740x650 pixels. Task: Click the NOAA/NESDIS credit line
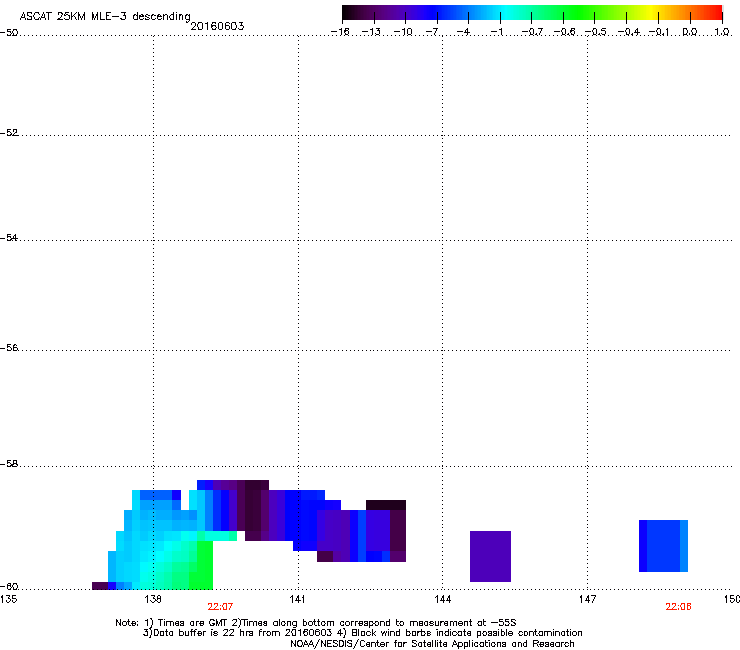[x=432, y=644]
